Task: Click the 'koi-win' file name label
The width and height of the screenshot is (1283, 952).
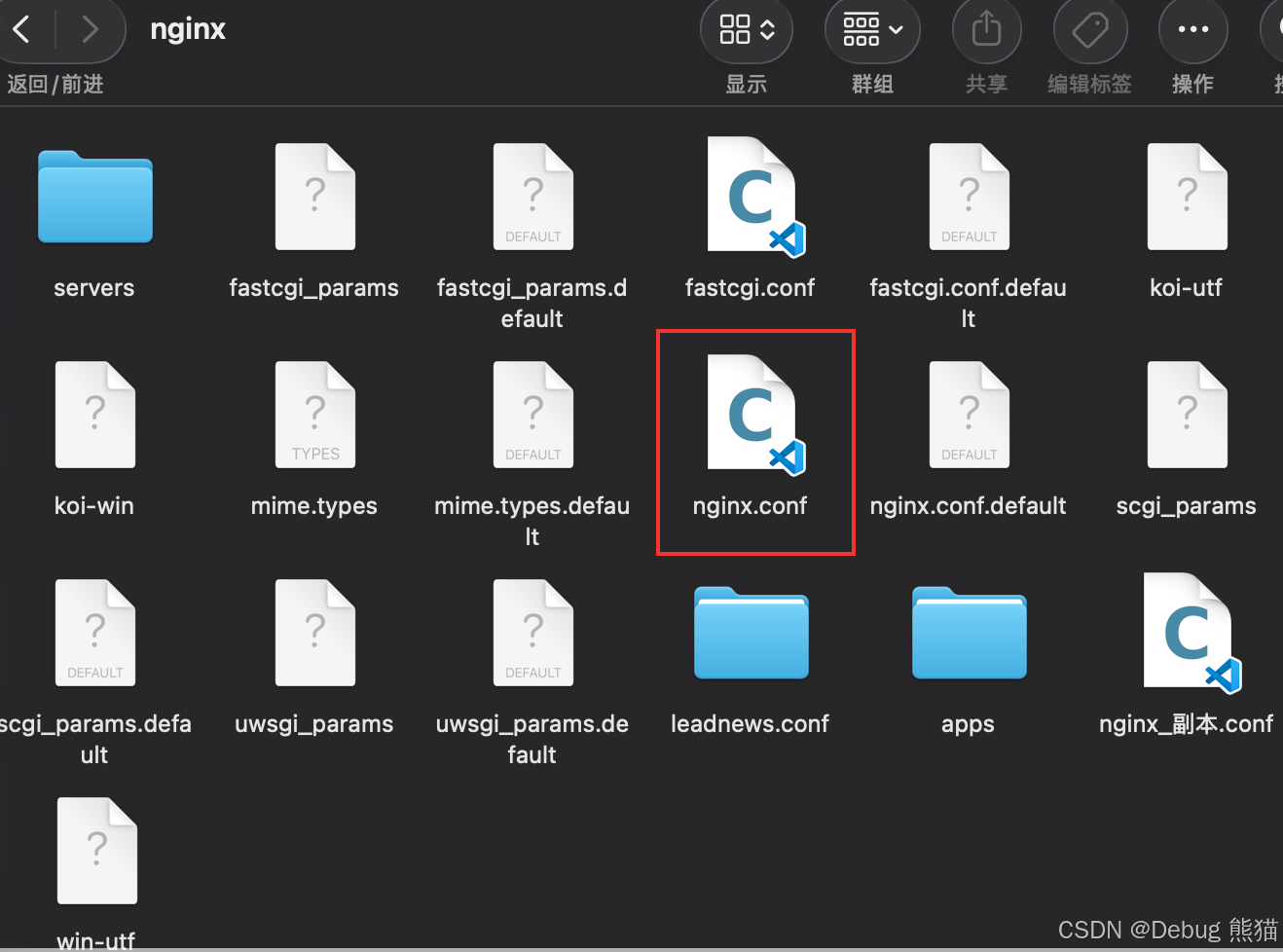Action: [94, 506]
